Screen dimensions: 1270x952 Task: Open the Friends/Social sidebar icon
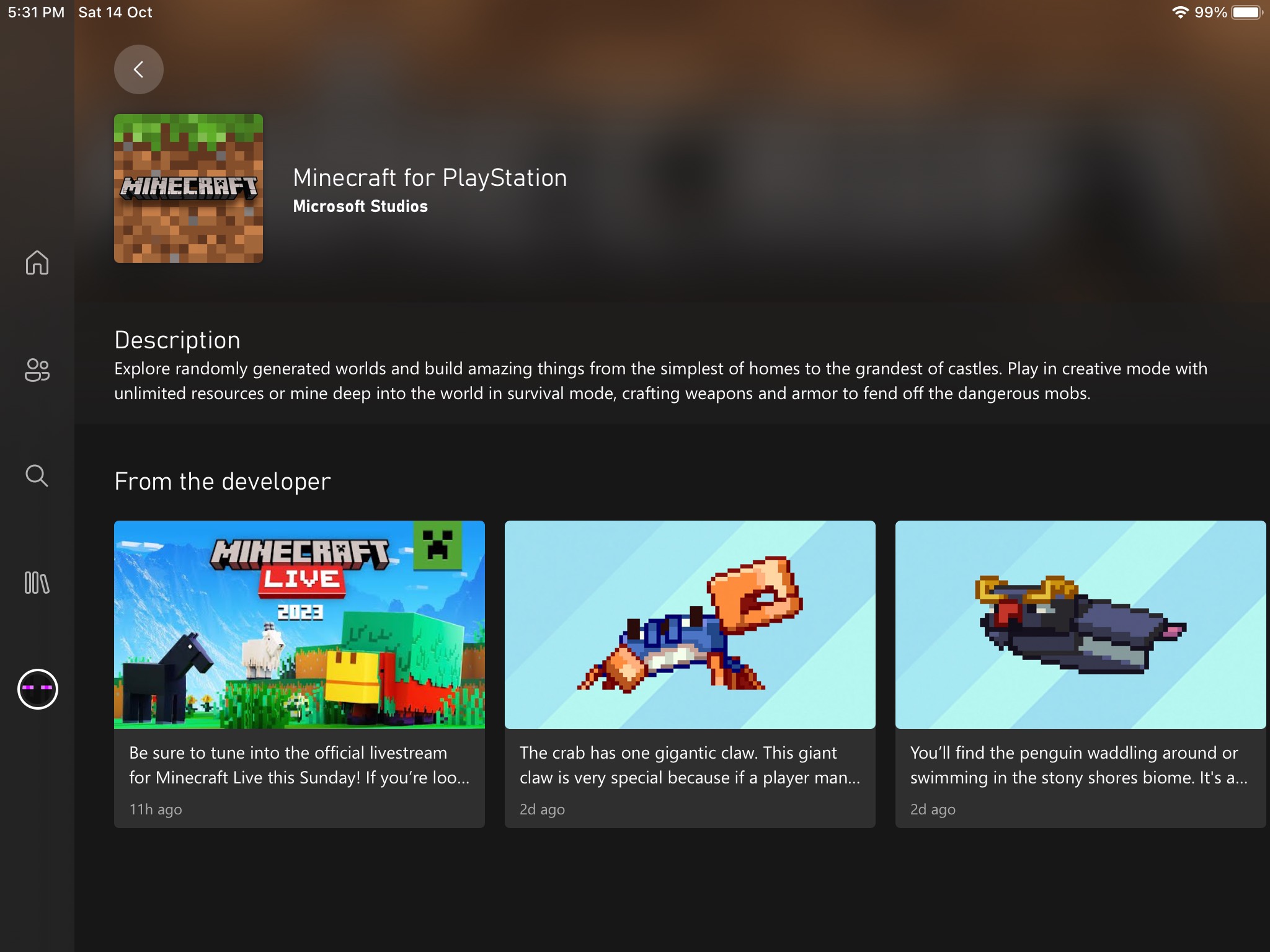coord(37,370)
